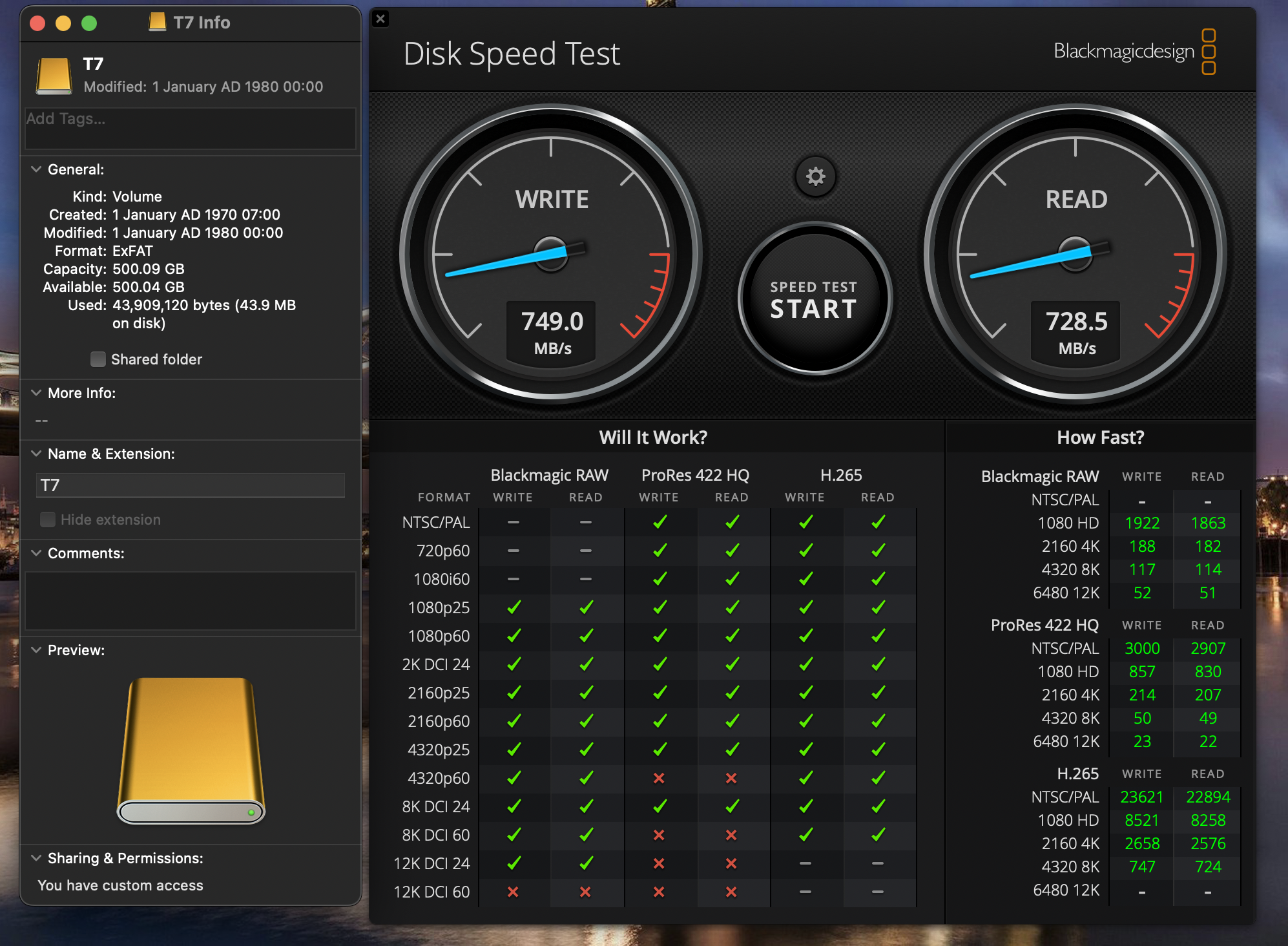Image resolution: width=1288 pixels, height=946 pixels.
Task: Collapse the Name & Extension section
Action: [36, 454]
